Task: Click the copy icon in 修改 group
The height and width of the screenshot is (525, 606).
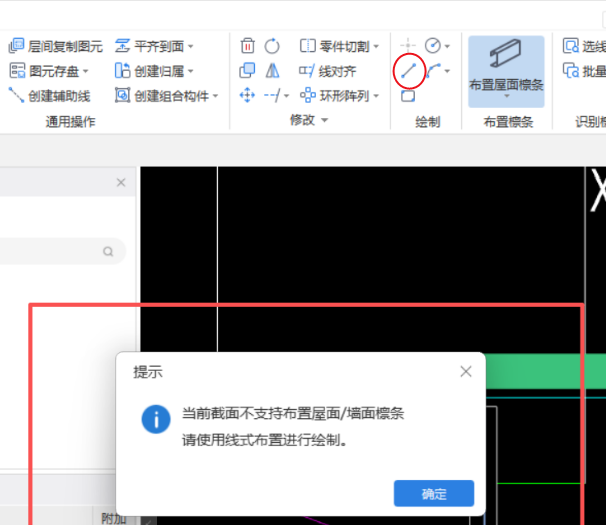Action: click(247, 71)
